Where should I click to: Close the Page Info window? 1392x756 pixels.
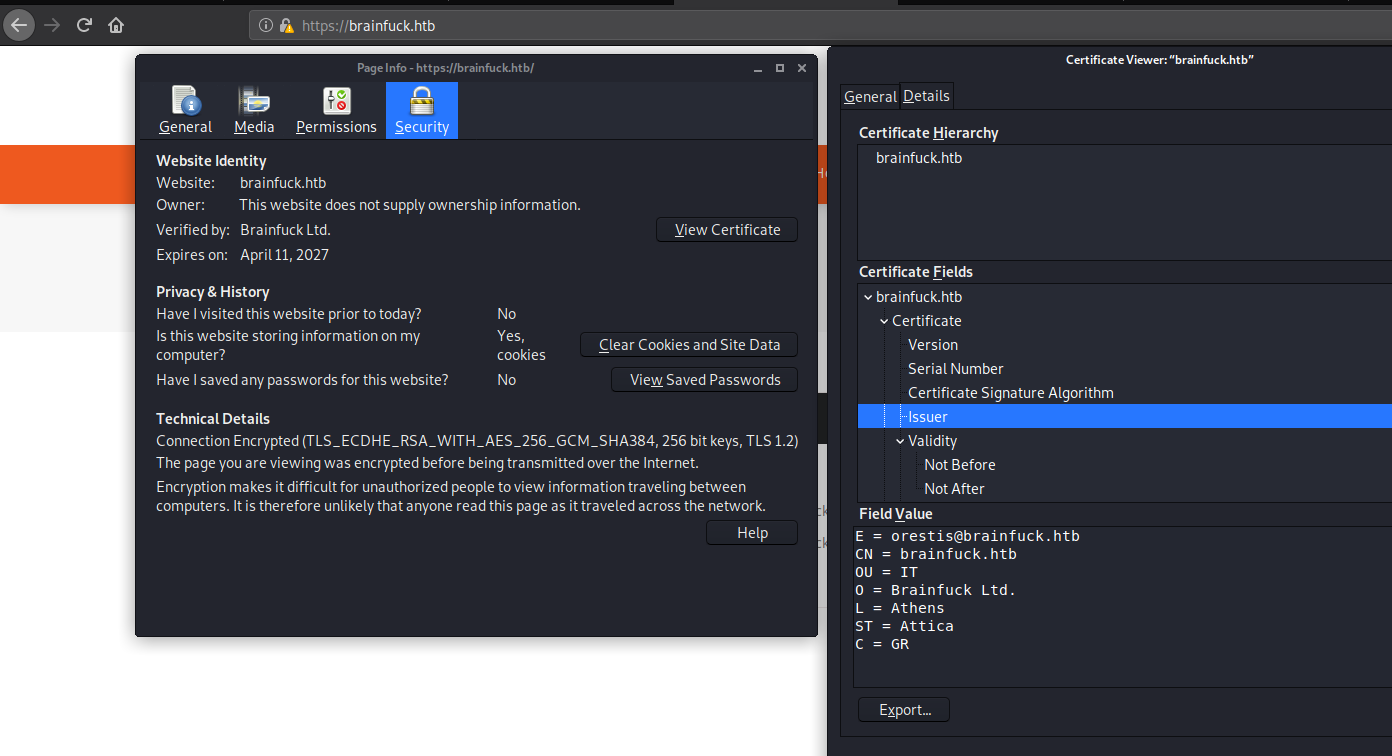point(802,68)
